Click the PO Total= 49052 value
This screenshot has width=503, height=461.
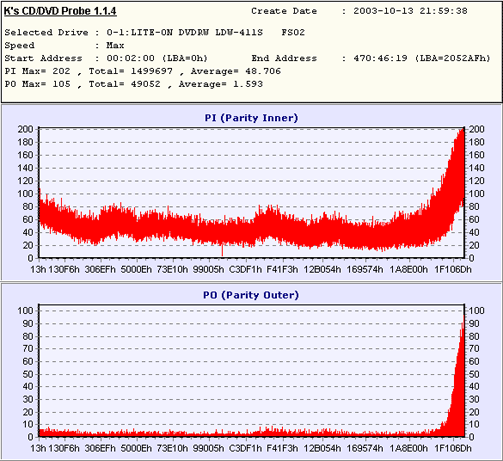(x=124, y=84)
